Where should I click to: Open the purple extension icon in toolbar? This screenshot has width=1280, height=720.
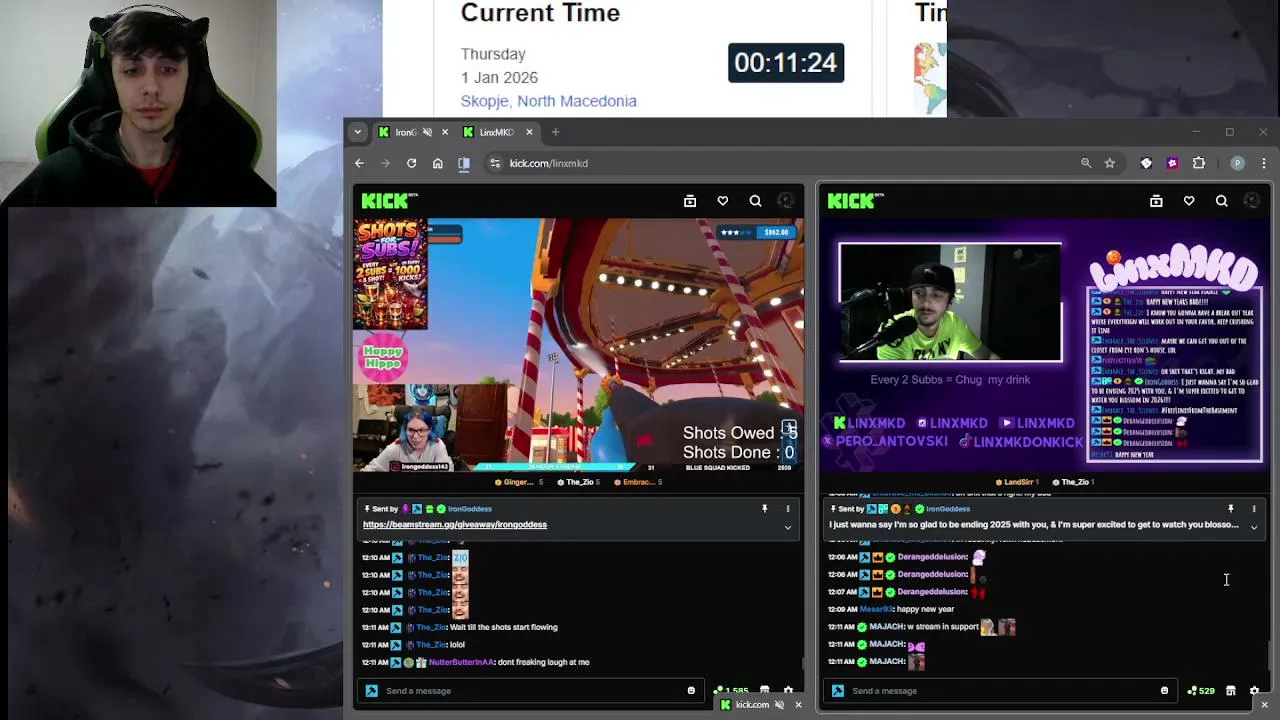(x=1172, y=163)
